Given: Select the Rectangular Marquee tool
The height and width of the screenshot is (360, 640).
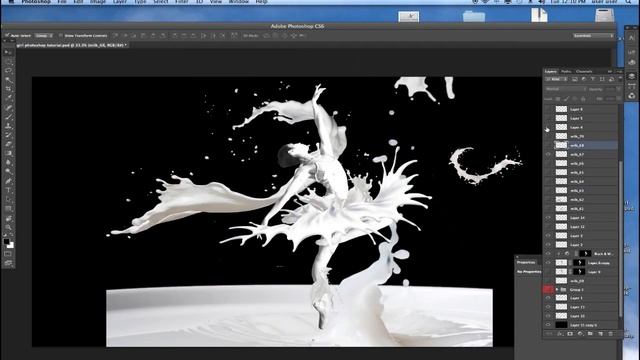Looking at the screenshot, I should coord(8,62).
